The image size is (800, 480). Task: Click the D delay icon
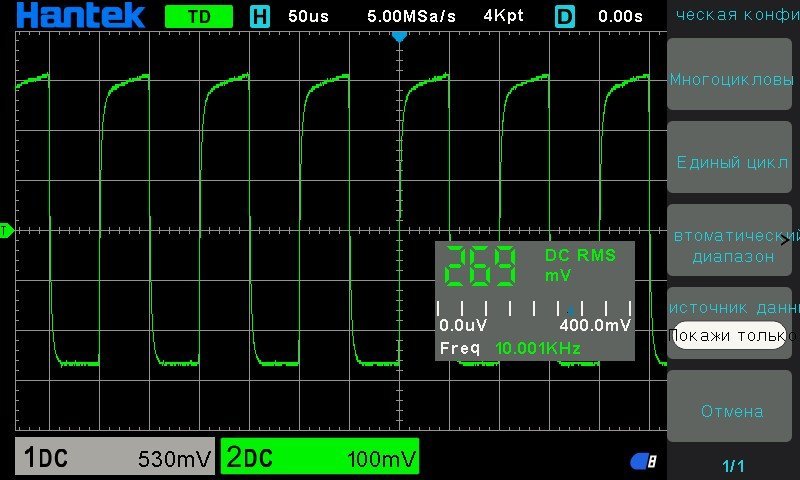565,16
